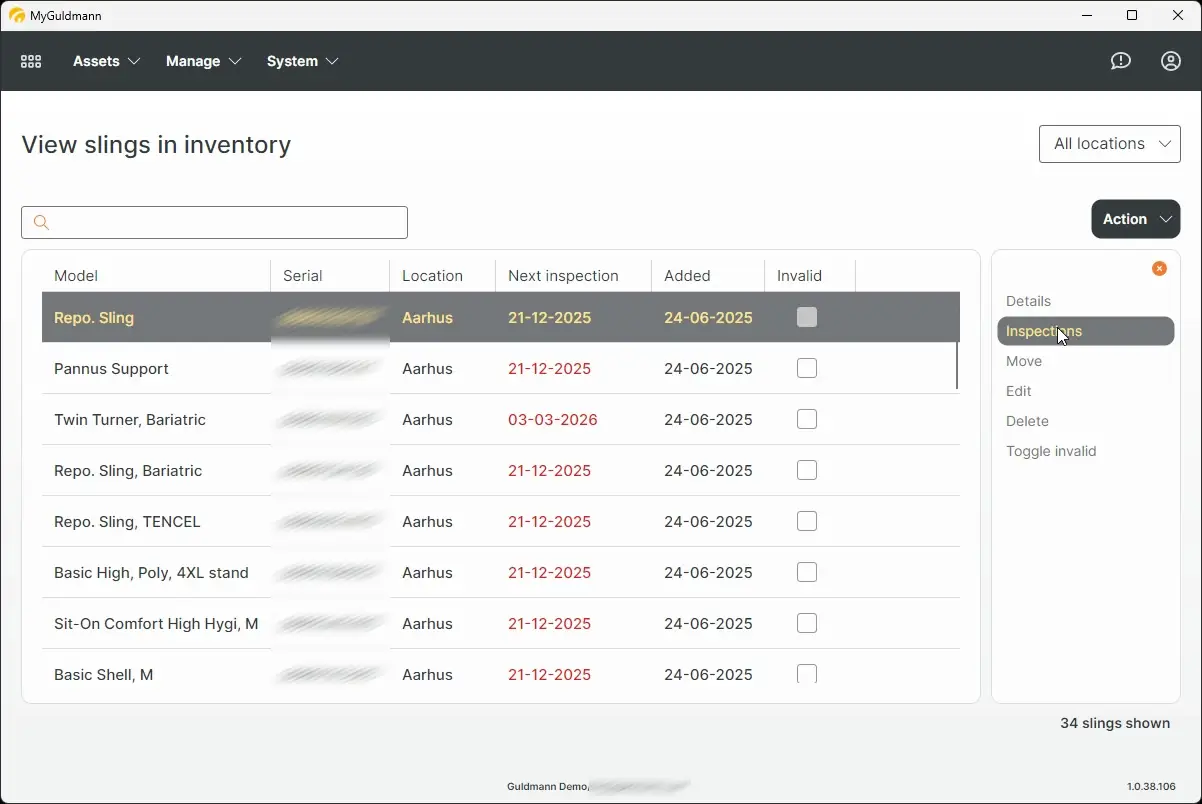
Task: Dismiss the action menu with the orange x
Action: (x=1159, y=268)
